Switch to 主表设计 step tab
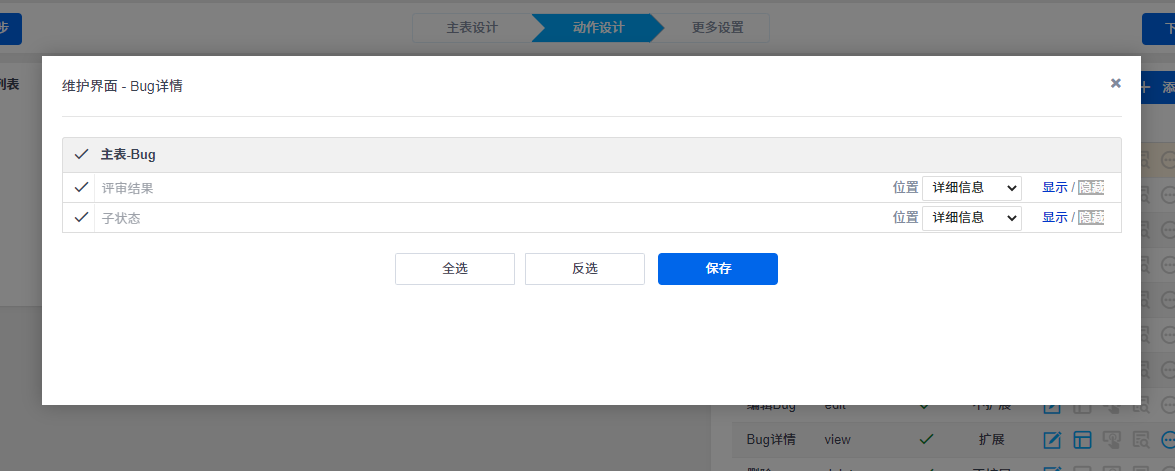The image size is (1175, 471). (472, 28)
